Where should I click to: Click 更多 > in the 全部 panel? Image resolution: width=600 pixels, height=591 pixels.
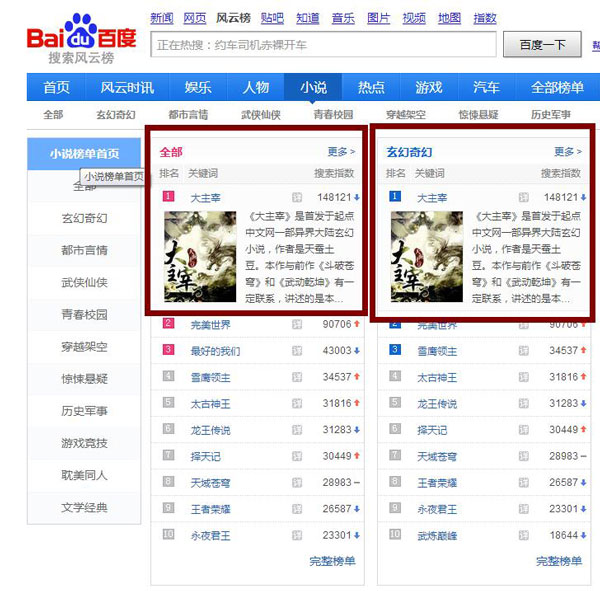tap(341, 152)
